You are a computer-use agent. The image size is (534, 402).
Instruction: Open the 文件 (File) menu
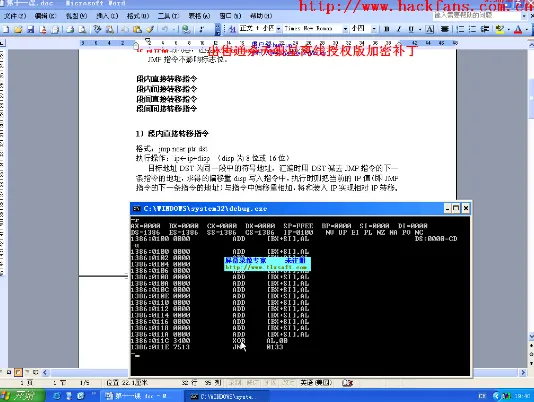click(x=15, y=16)
